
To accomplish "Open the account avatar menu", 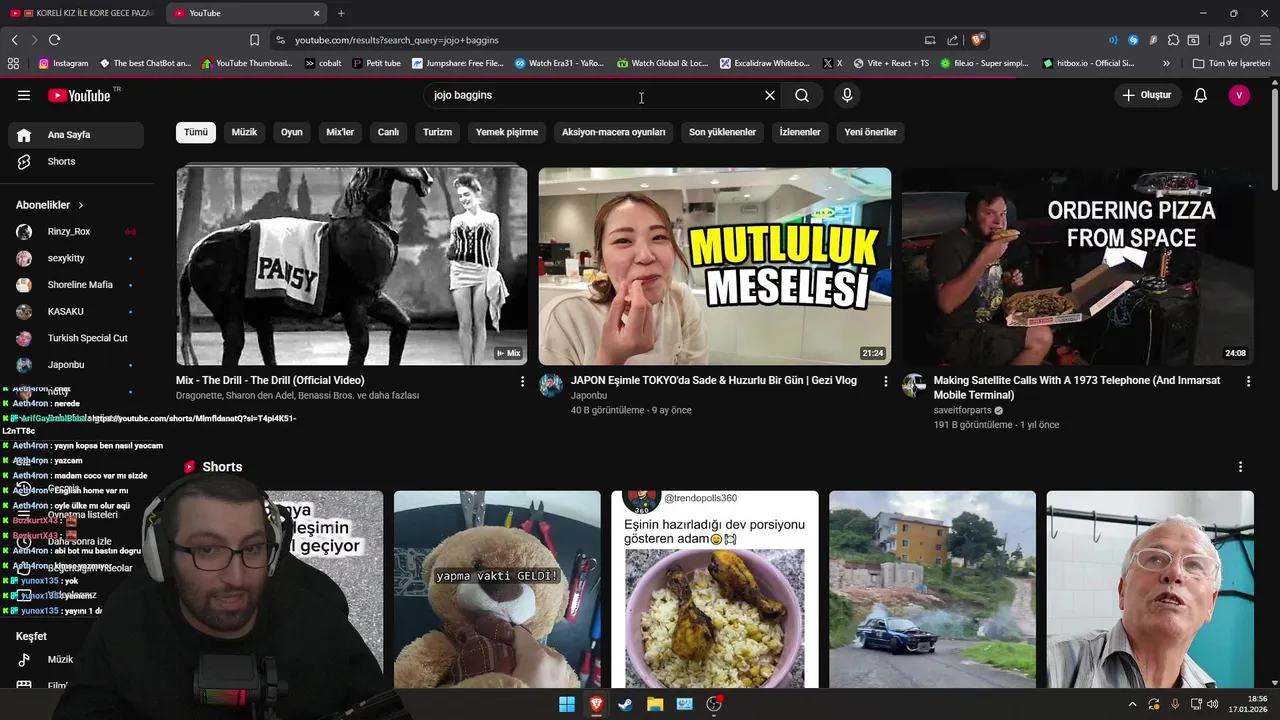I will coord(1239,95).
